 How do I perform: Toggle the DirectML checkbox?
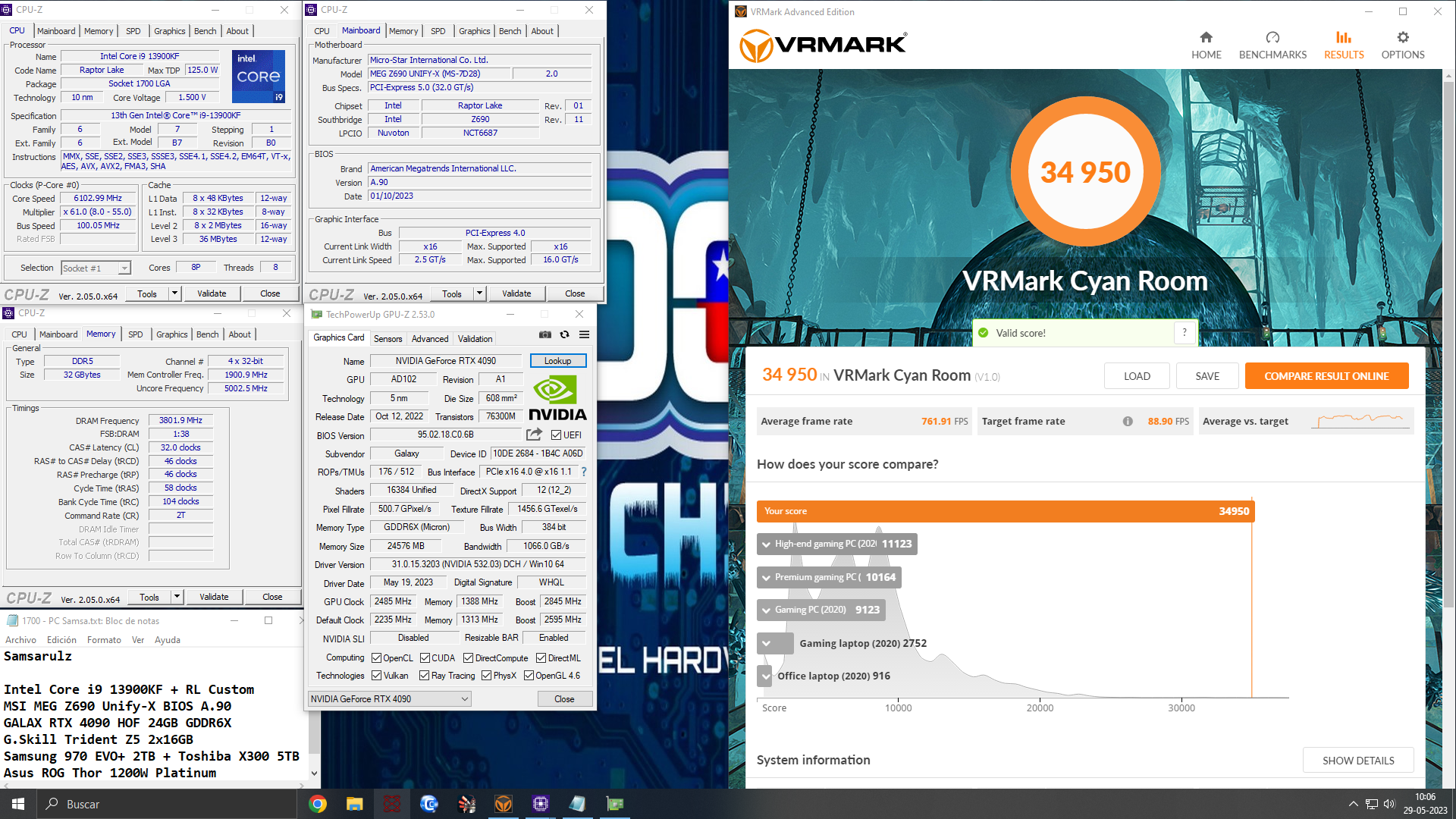pos(541,658)
